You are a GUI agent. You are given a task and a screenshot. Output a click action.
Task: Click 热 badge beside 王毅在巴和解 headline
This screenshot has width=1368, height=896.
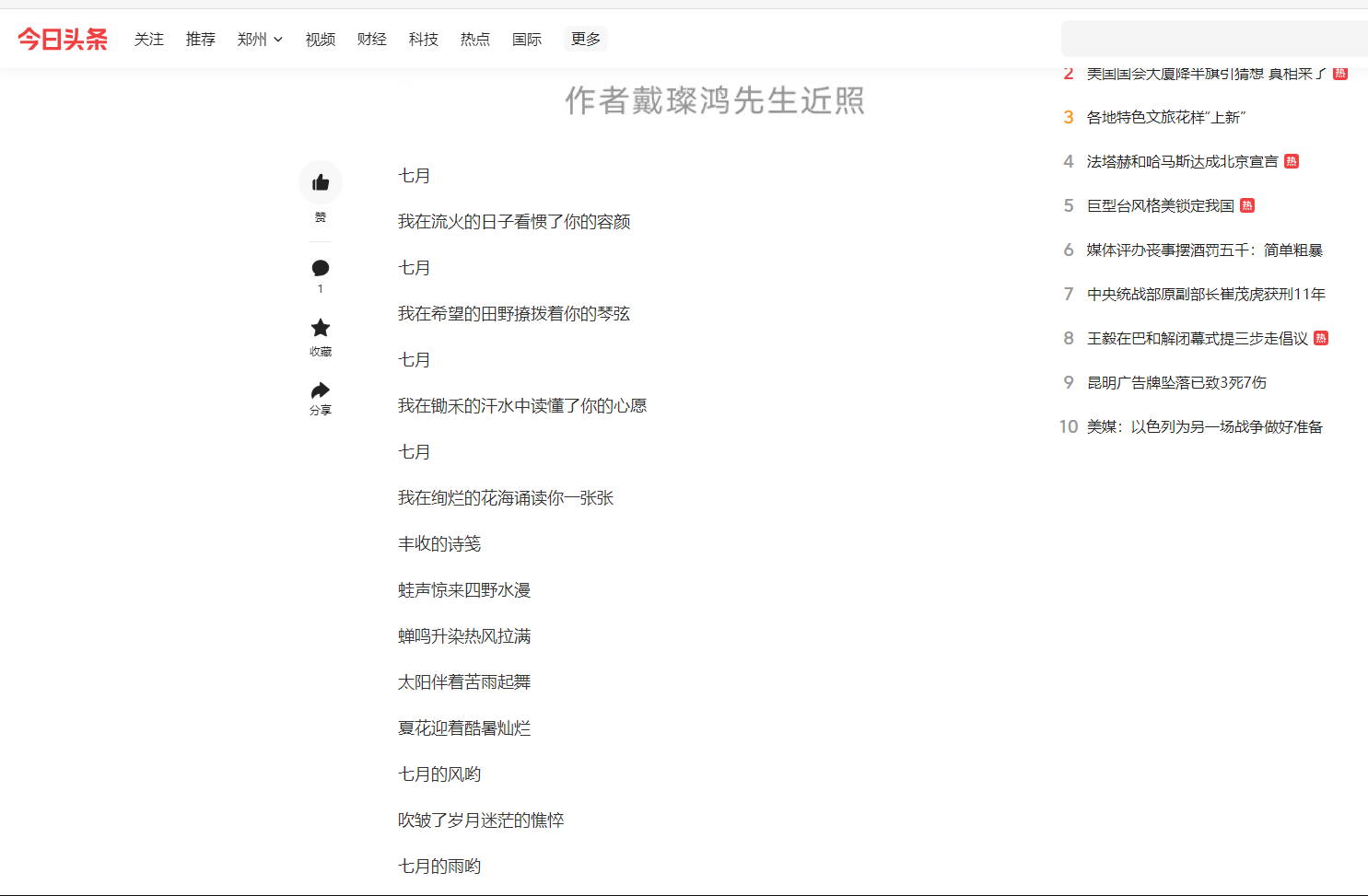pyautogui.click(x=1321, y=338)
